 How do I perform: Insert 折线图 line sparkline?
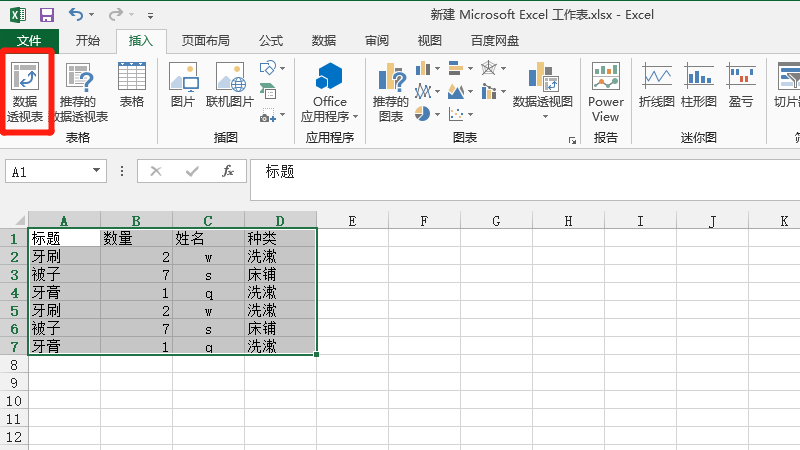pos(657,86)
